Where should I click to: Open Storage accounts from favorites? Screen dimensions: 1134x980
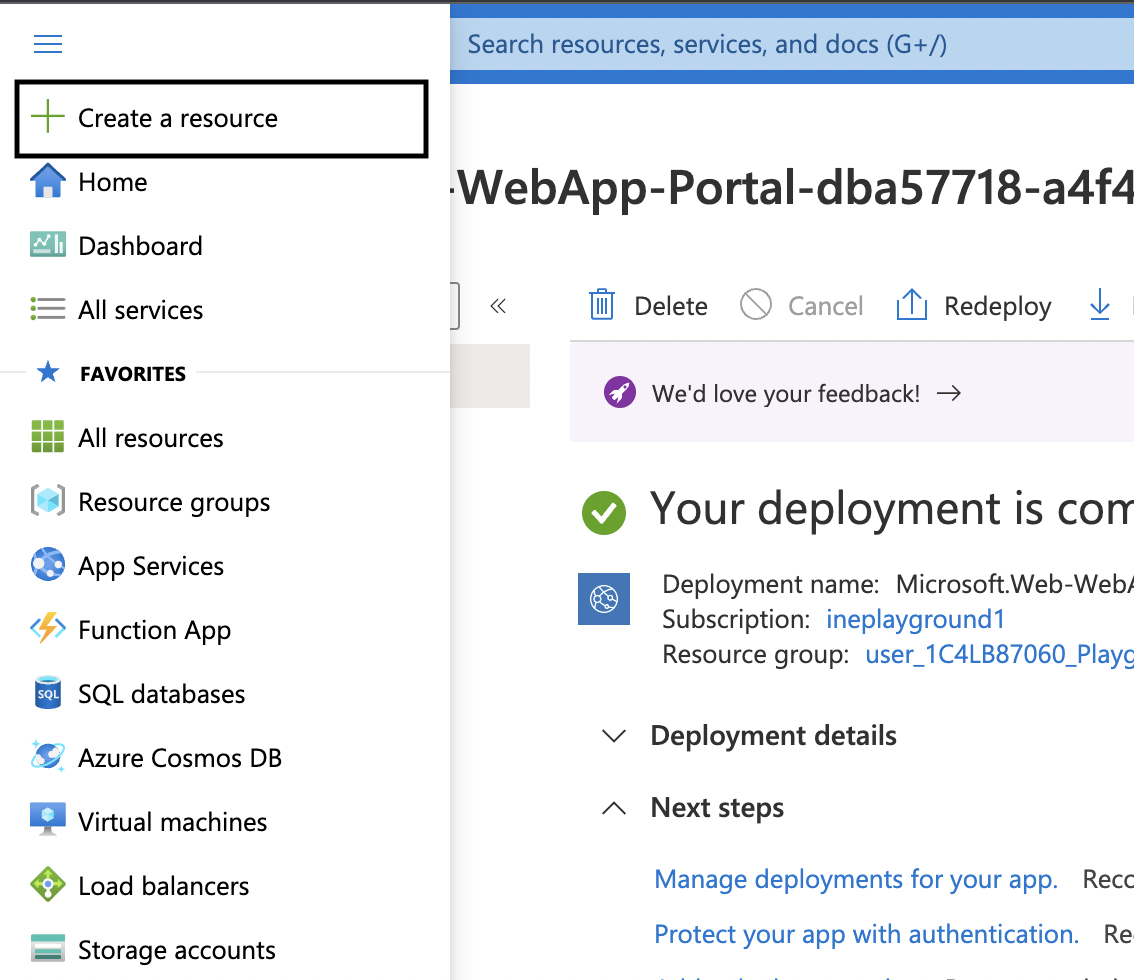pyautogui.click(x=176, y=950)
